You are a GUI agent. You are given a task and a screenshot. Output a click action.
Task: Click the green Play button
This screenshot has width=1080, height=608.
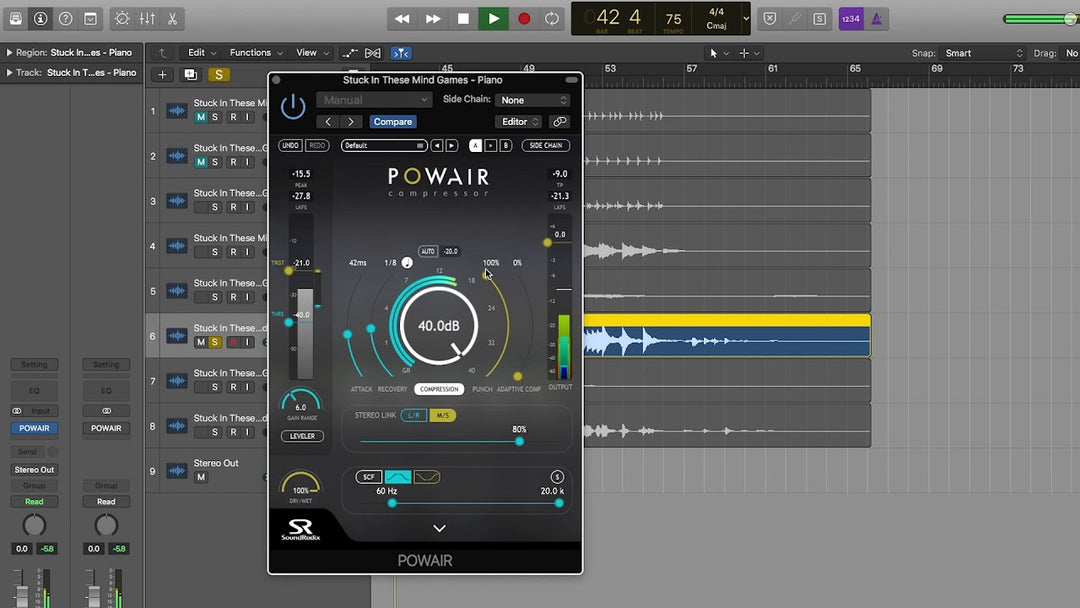(494, 19)
